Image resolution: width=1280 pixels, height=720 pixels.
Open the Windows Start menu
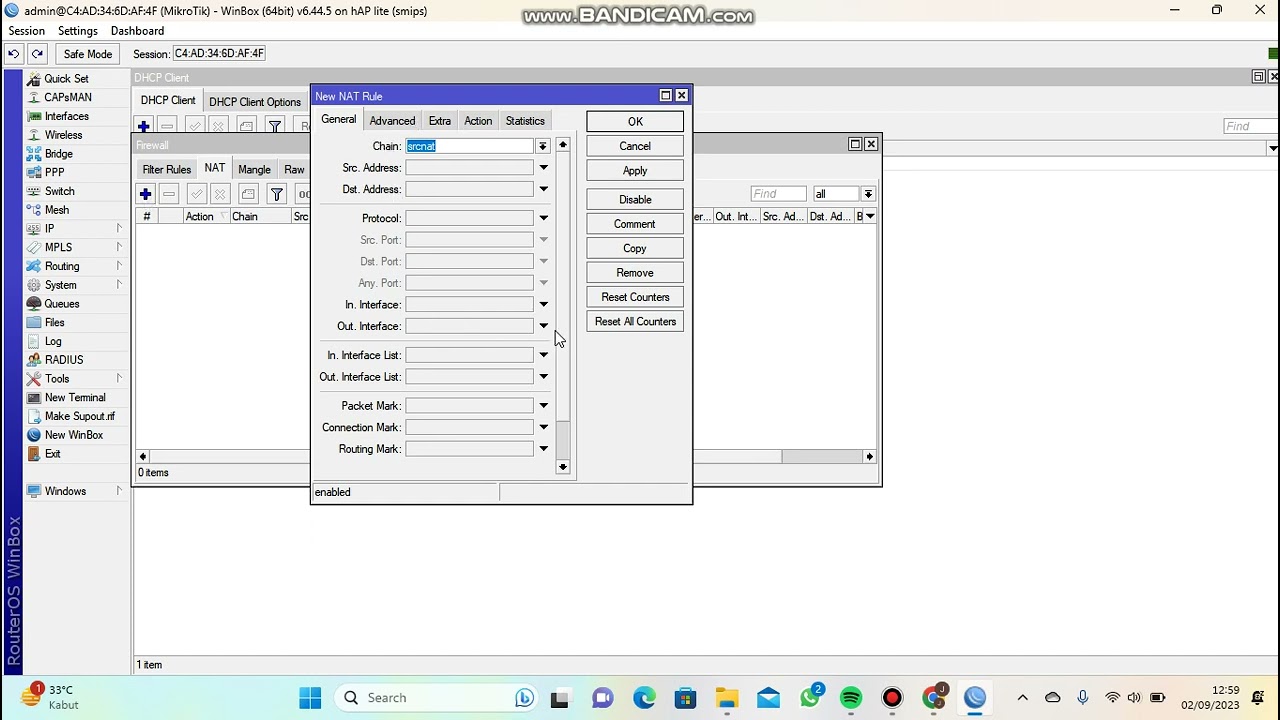click(x=310, y=698)
